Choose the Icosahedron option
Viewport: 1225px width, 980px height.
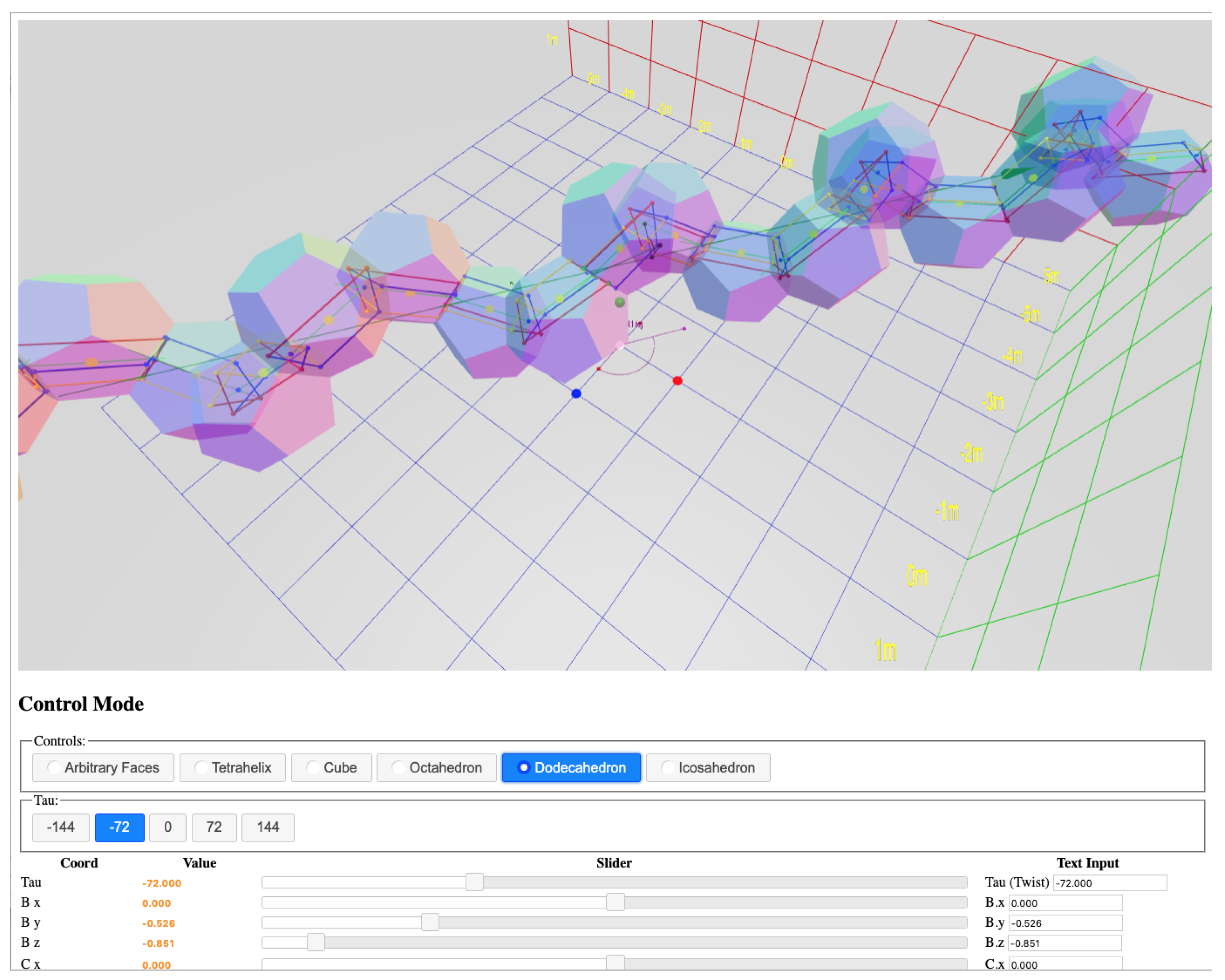[708, 768]
